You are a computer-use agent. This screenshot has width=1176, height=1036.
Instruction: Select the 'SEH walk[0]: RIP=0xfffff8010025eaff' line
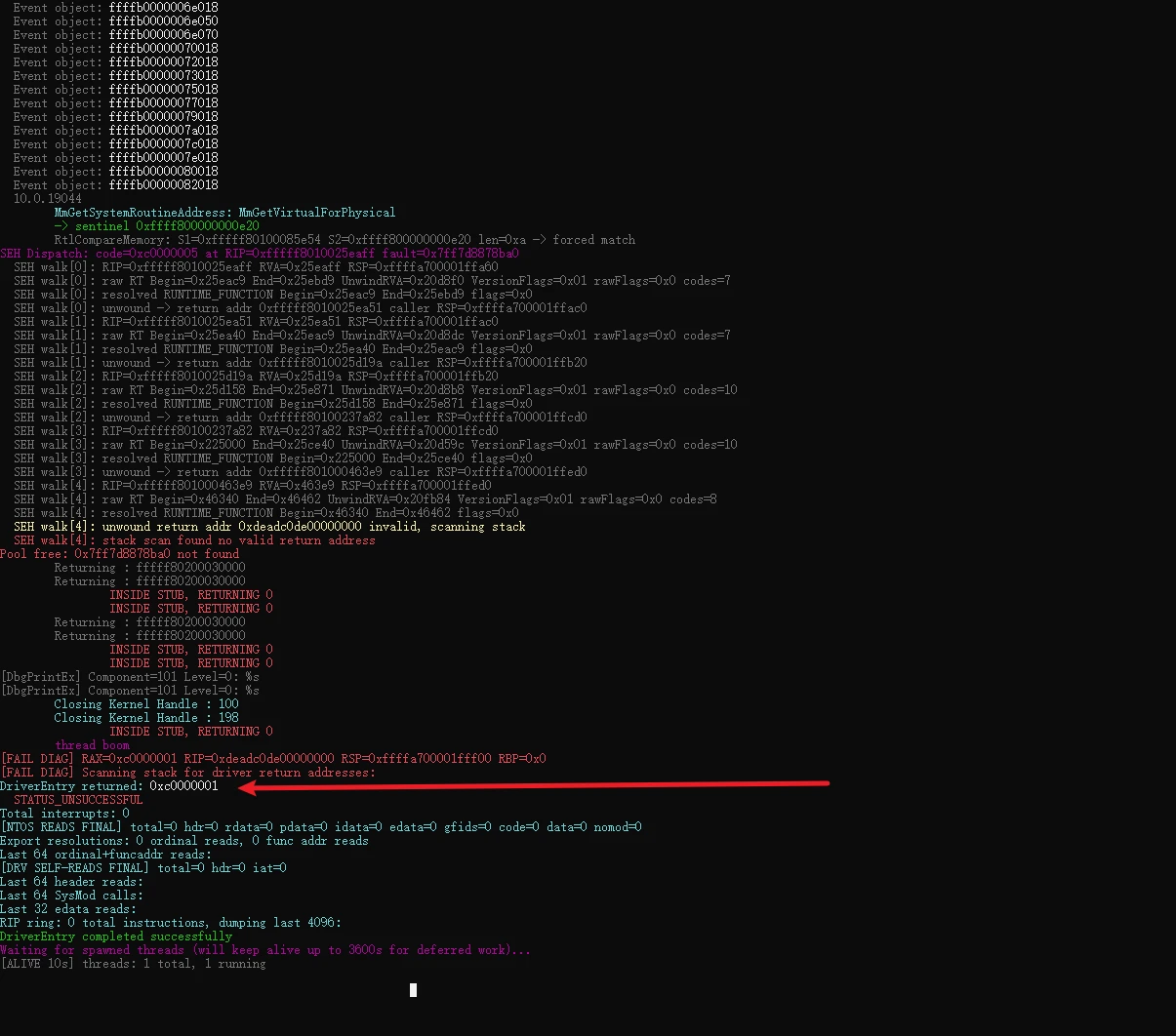(256, 266)
